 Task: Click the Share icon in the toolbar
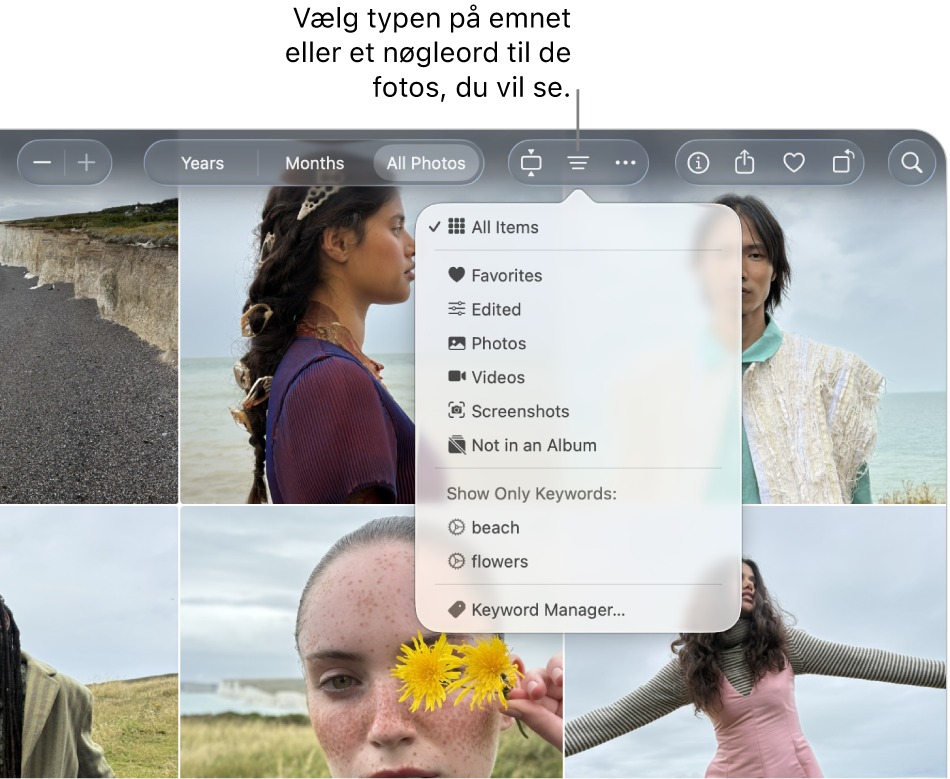[x=744, y=162]
